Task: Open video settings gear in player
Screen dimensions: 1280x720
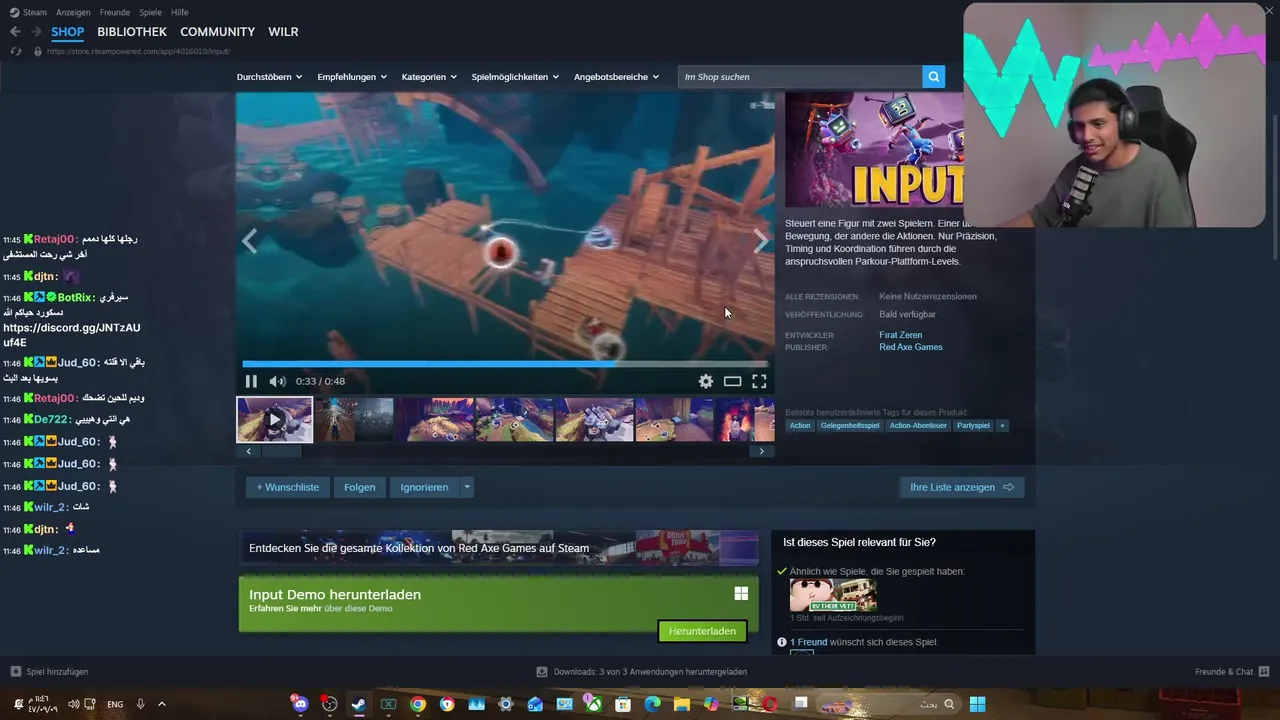Action: (706, 381)
